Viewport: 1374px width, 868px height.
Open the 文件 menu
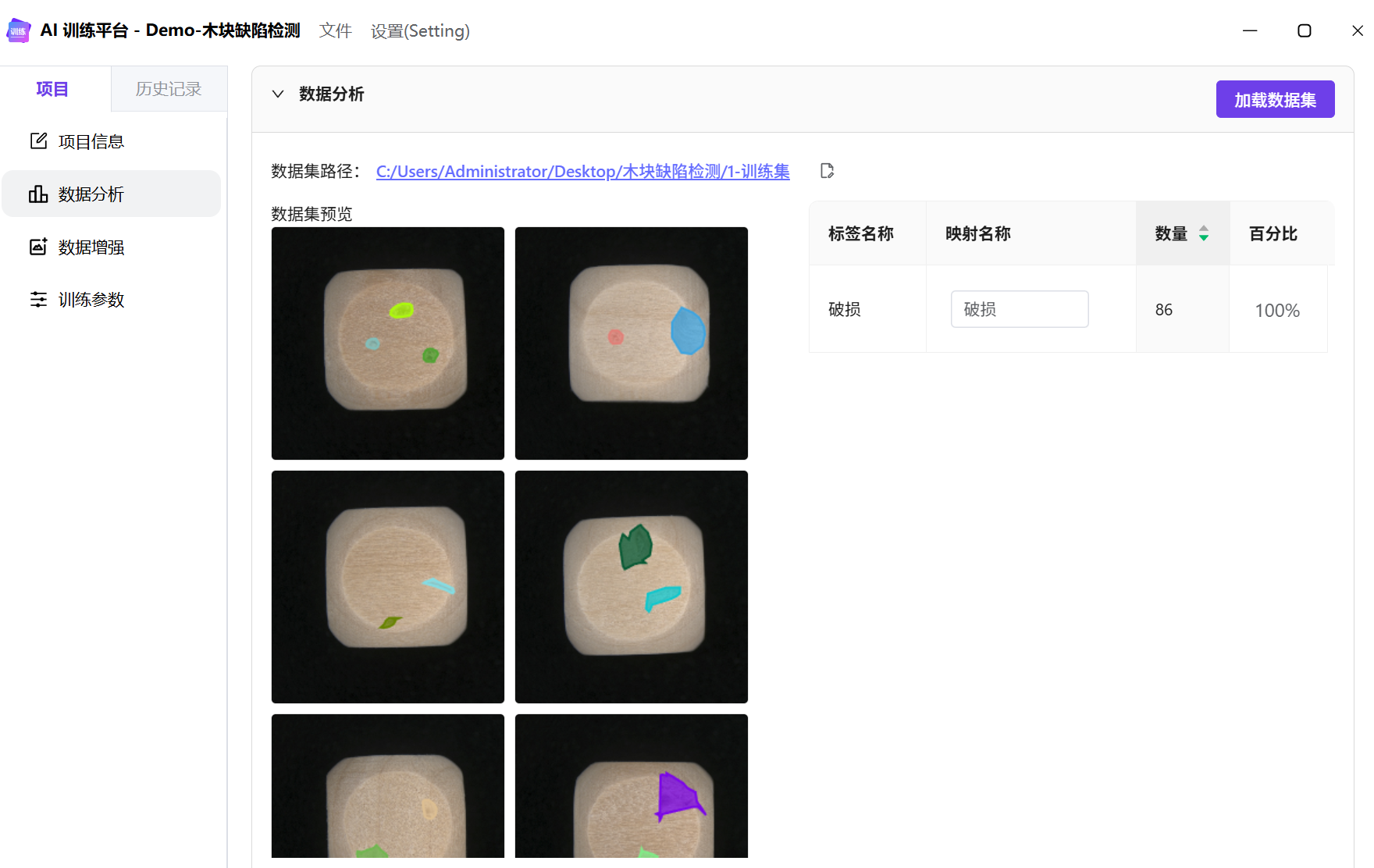click(336, 31)
